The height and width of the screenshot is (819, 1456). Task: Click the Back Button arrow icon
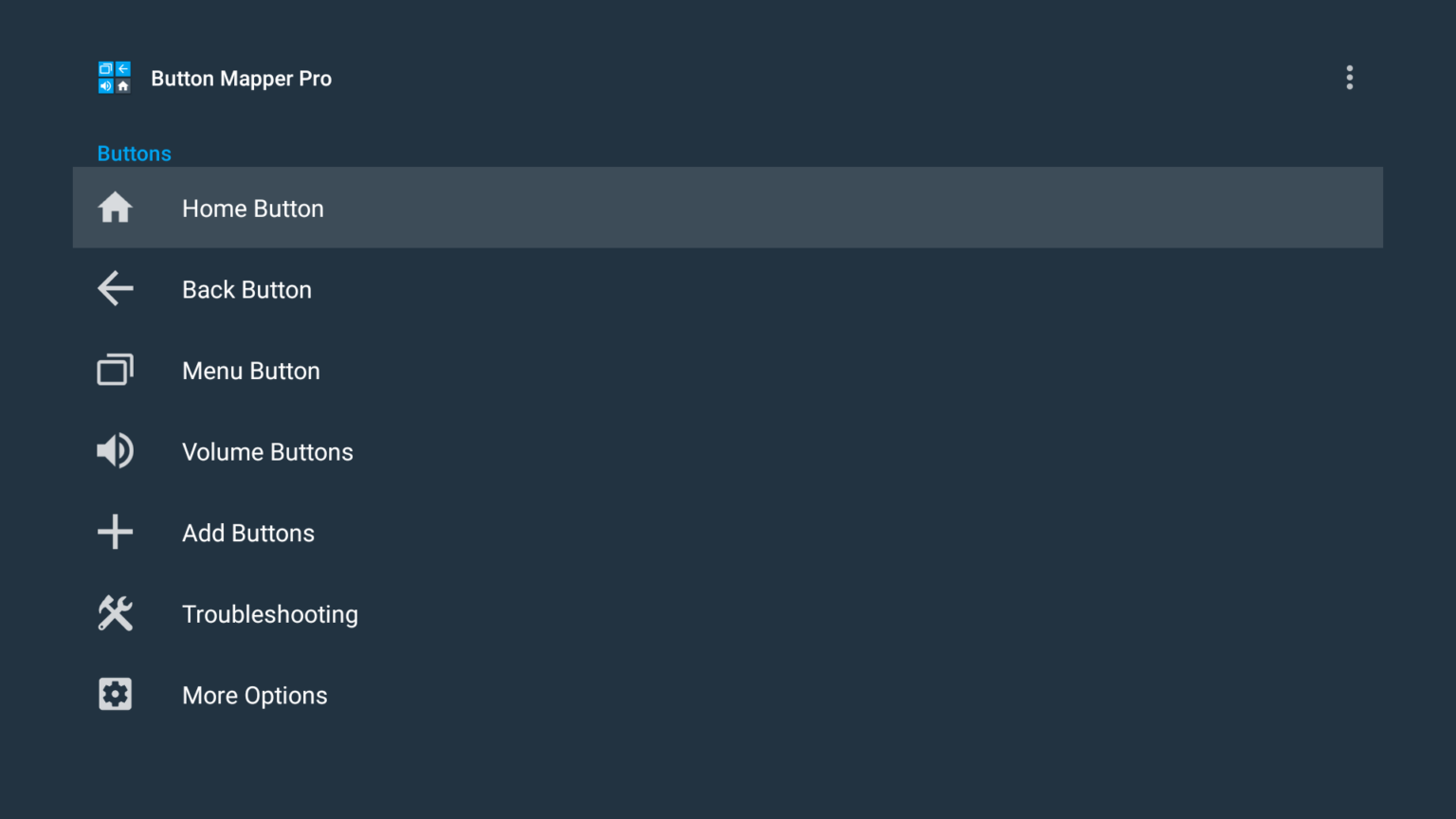[x=115, y=289]
